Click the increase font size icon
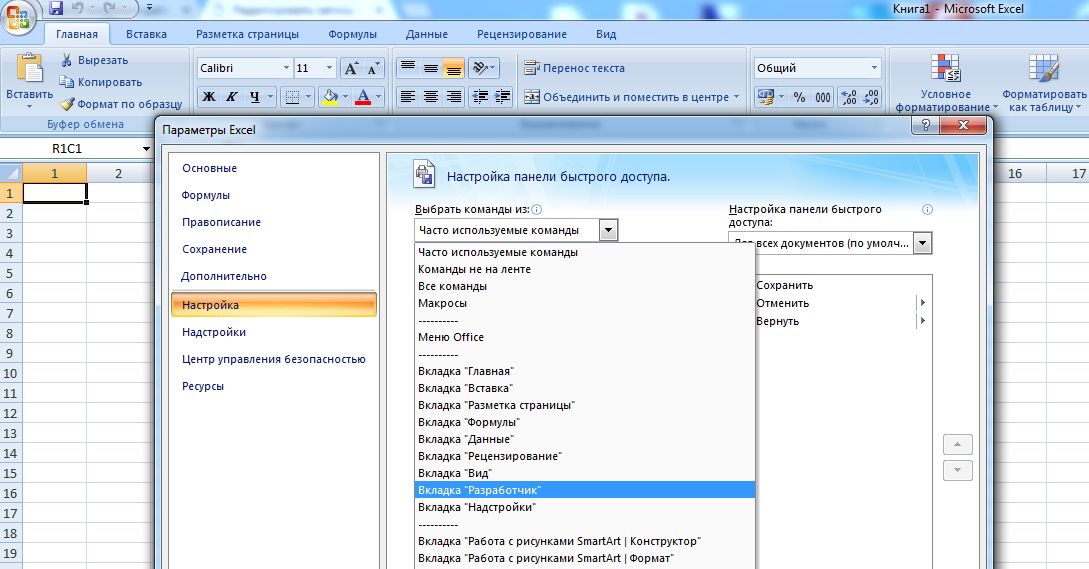Image resolution: width=1089 pixels, height=569 pixels. tap(351, 68)
